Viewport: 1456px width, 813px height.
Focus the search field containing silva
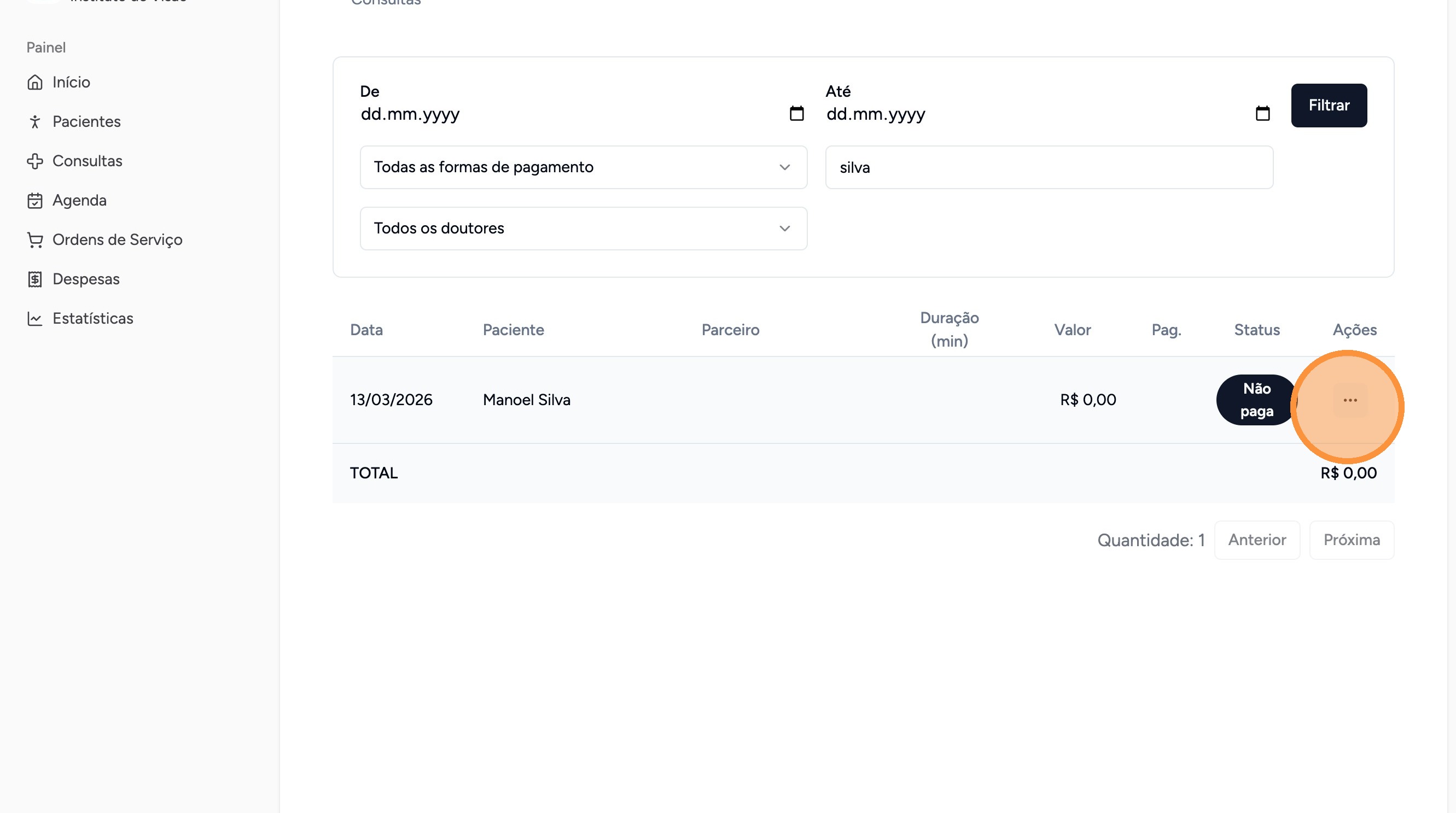pyautogui.click(x=1049, y=167)
